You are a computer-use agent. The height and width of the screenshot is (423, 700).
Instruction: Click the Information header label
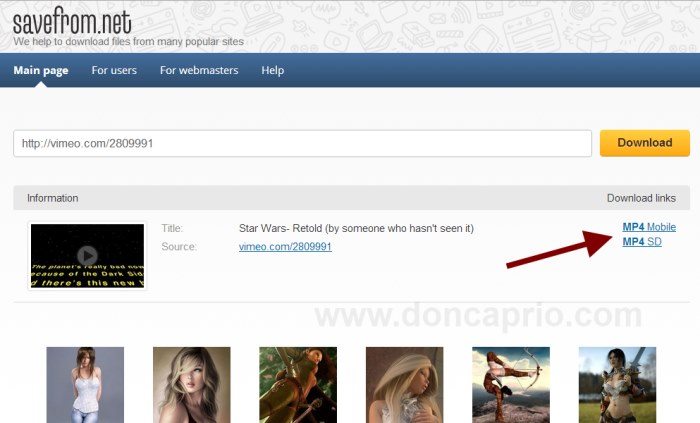click(x=53, y=198)
